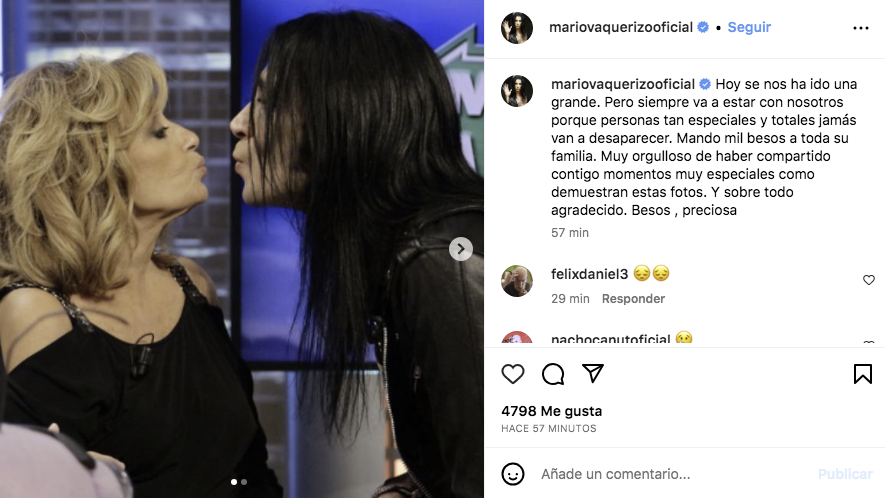Share post via paper plane icon
The image size is (885, 498).
pos(593,373)
